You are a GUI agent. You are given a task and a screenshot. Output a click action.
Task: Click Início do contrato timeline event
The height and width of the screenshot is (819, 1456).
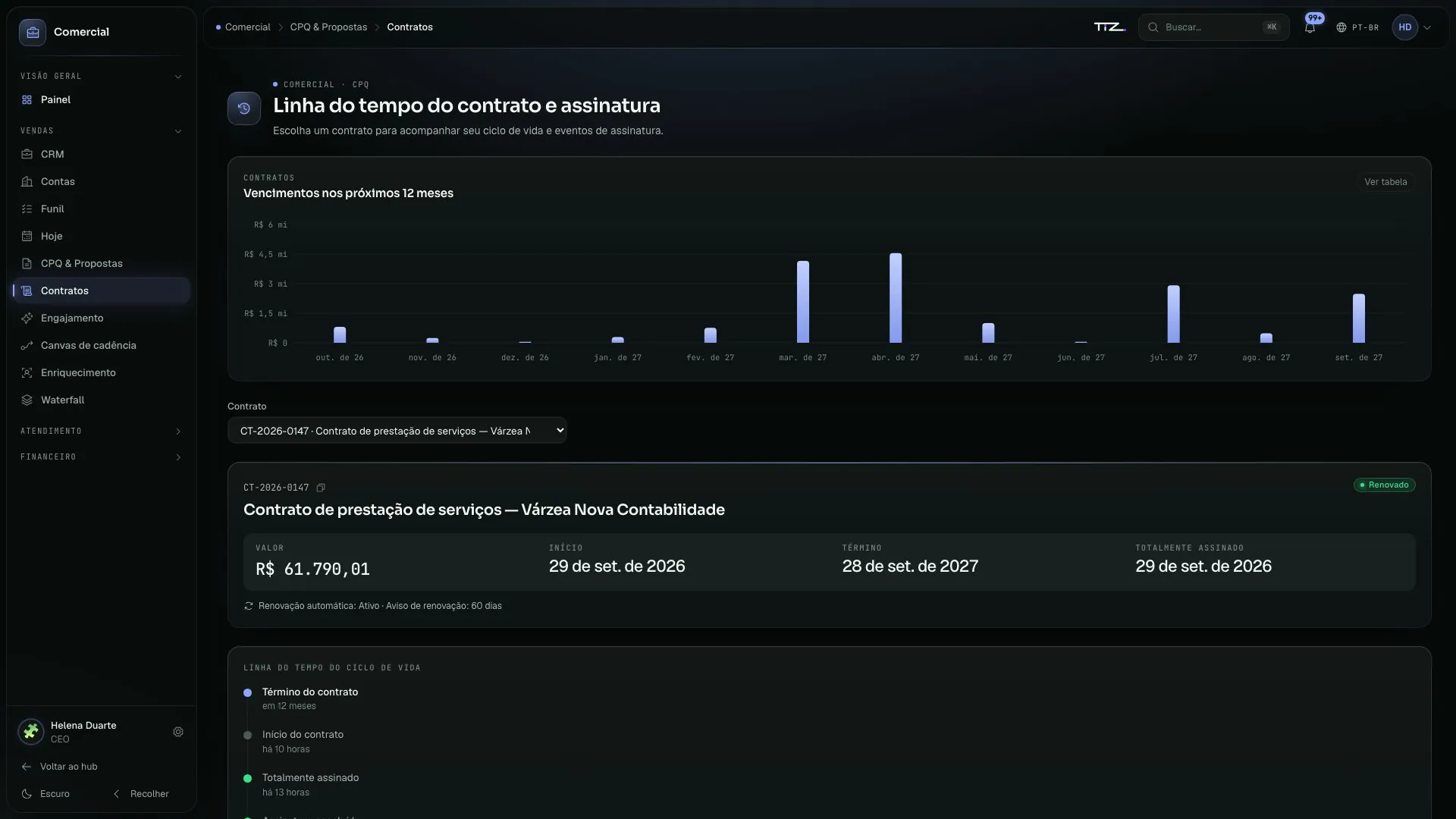pos(303,735)
